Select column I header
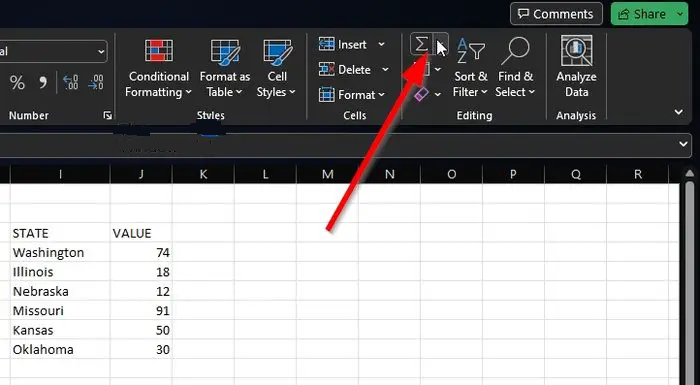Viewport: 700px width, 385px height. tap(60, 174)
